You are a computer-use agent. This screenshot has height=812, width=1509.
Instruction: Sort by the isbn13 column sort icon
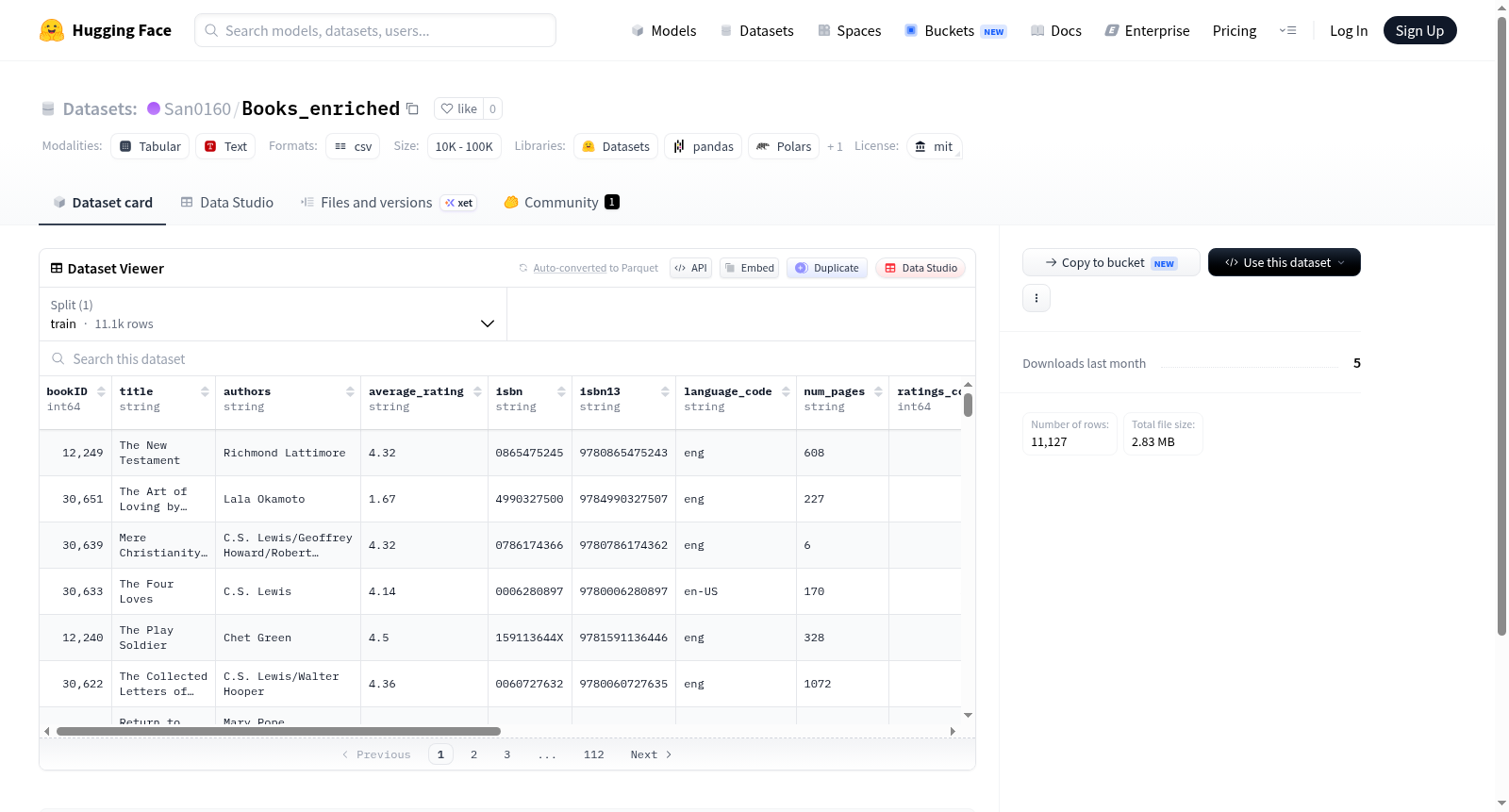[665, 391]
